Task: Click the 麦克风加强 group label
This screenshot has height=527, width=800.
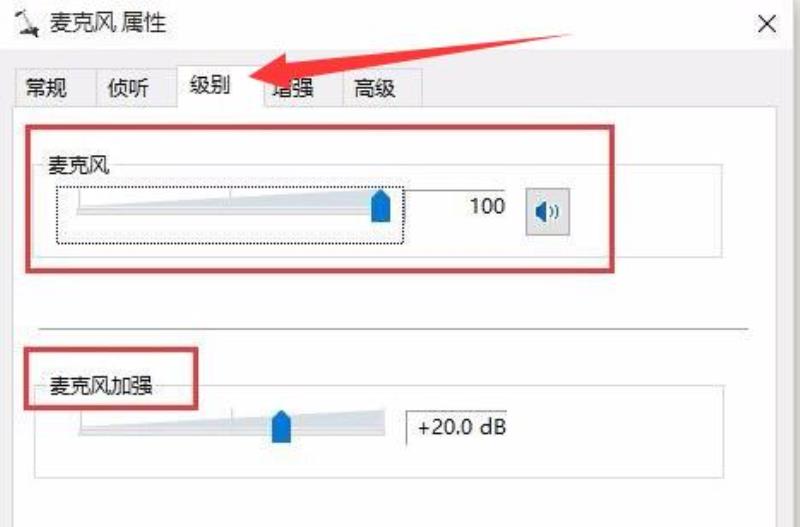Action: 101,386
